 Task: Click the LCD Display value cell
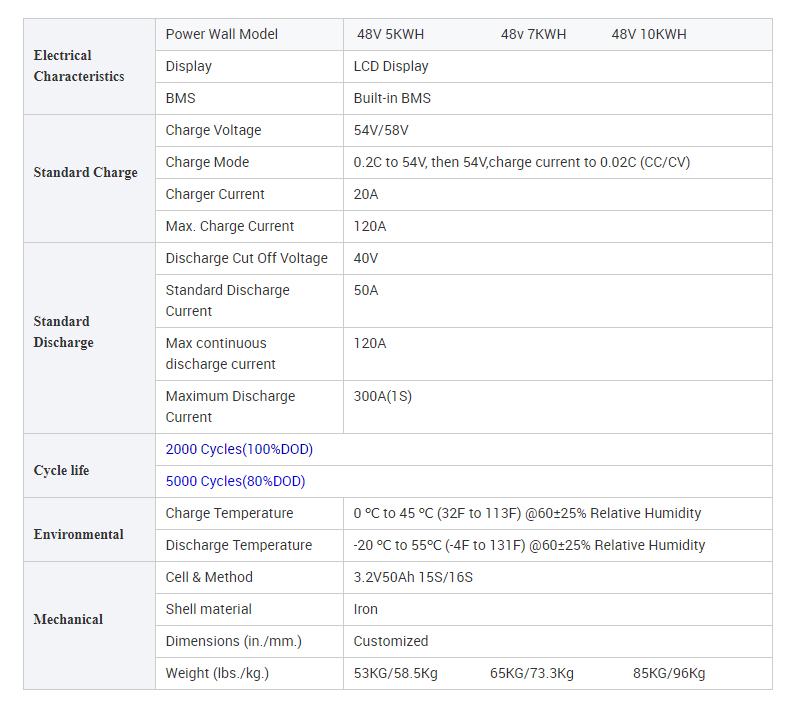click(x=391, y=66)
